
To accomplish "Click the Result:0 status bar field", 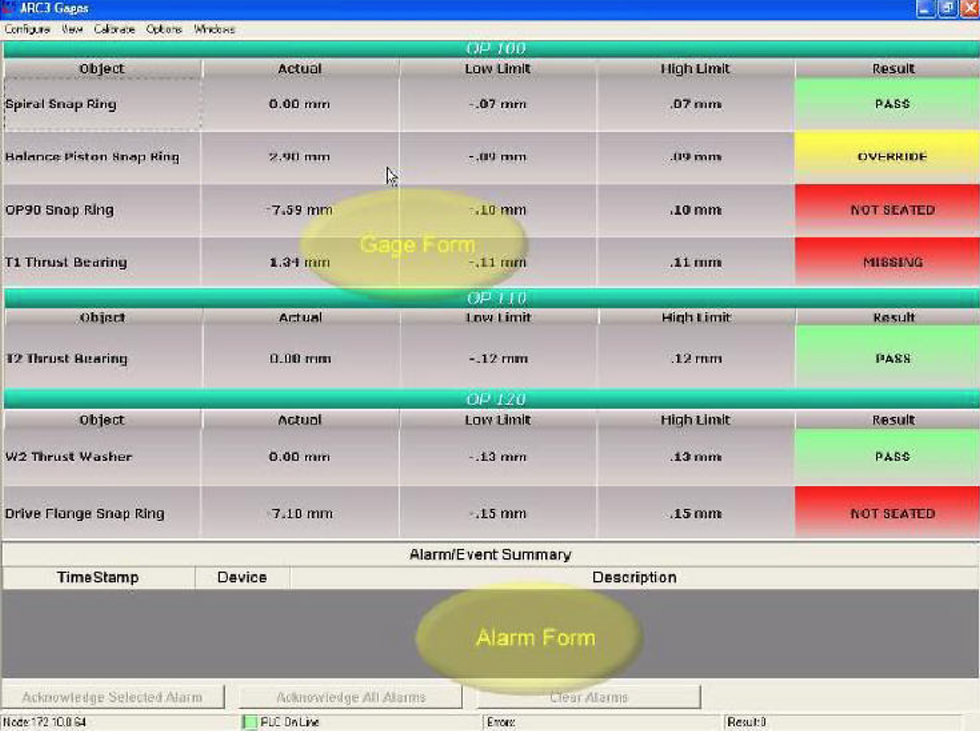I will (842, 722).
